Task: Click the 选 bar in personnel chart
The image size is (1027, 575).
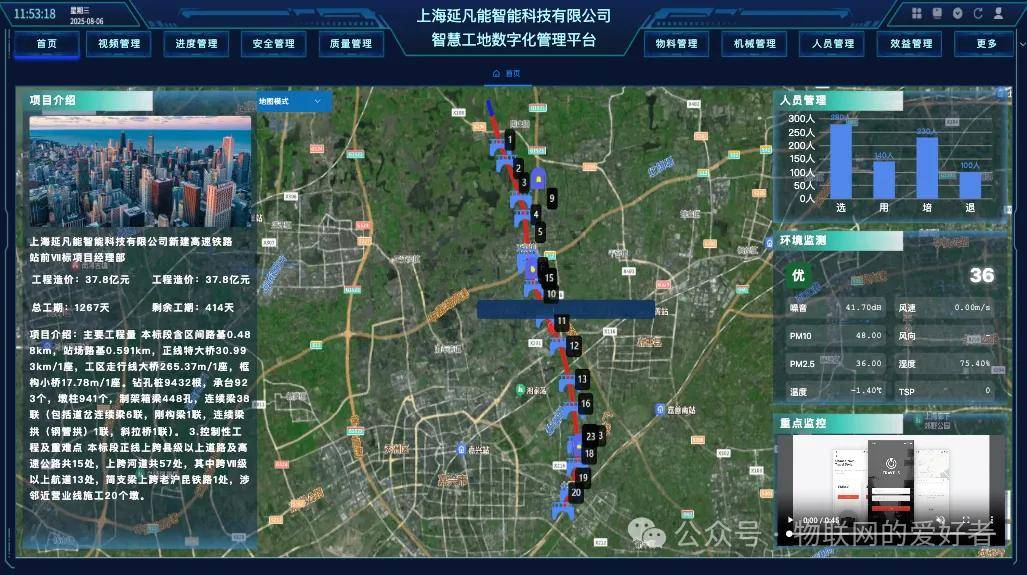Action: click(x=841, y=161)
